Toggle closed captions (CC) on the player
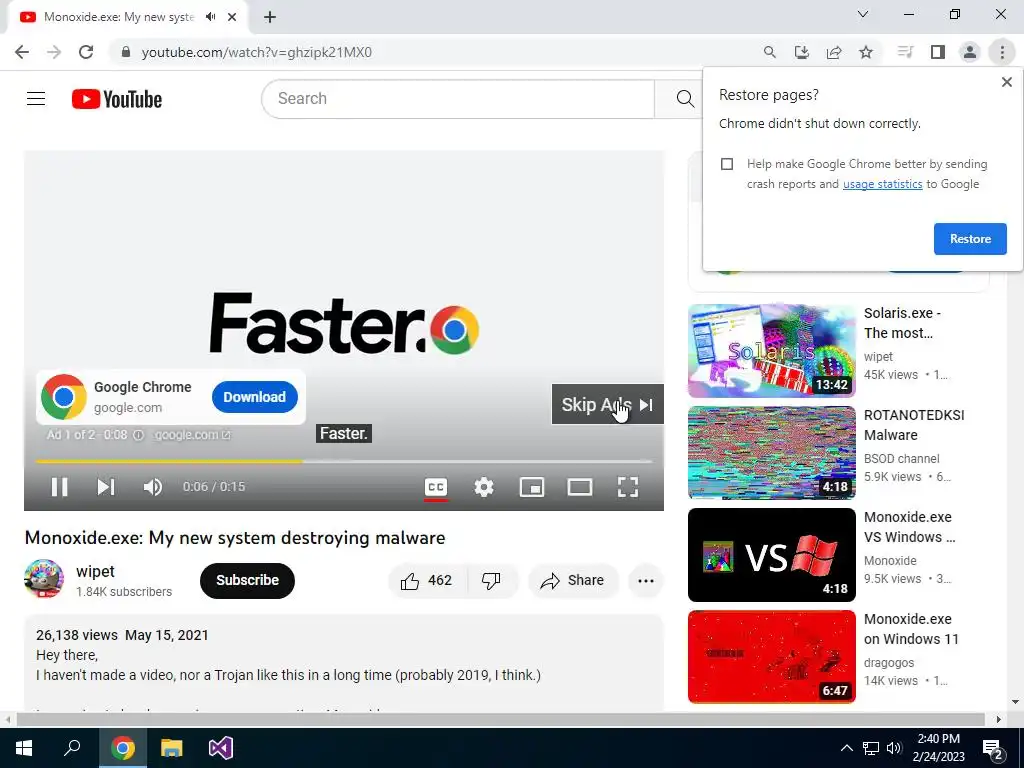 coord(436,487)
